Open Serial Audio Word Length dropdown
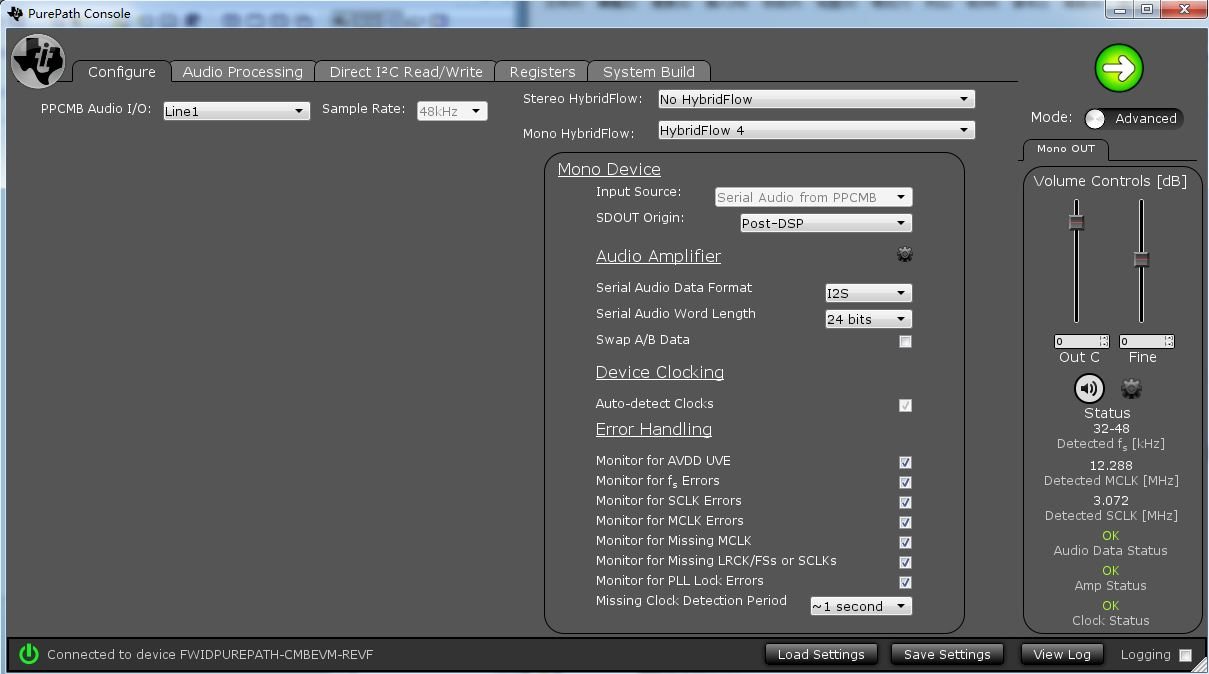The width and height of the screenshot is (1209, 674). click(x=868, y=319)
